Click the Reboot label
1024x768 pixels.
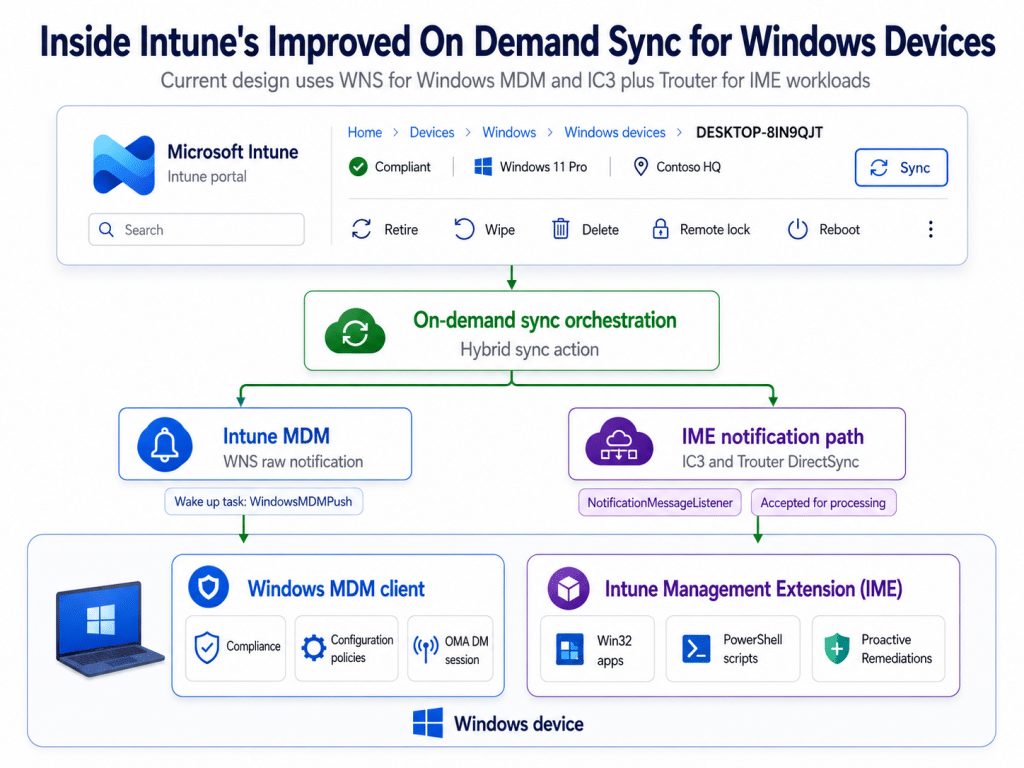point(839,230)
